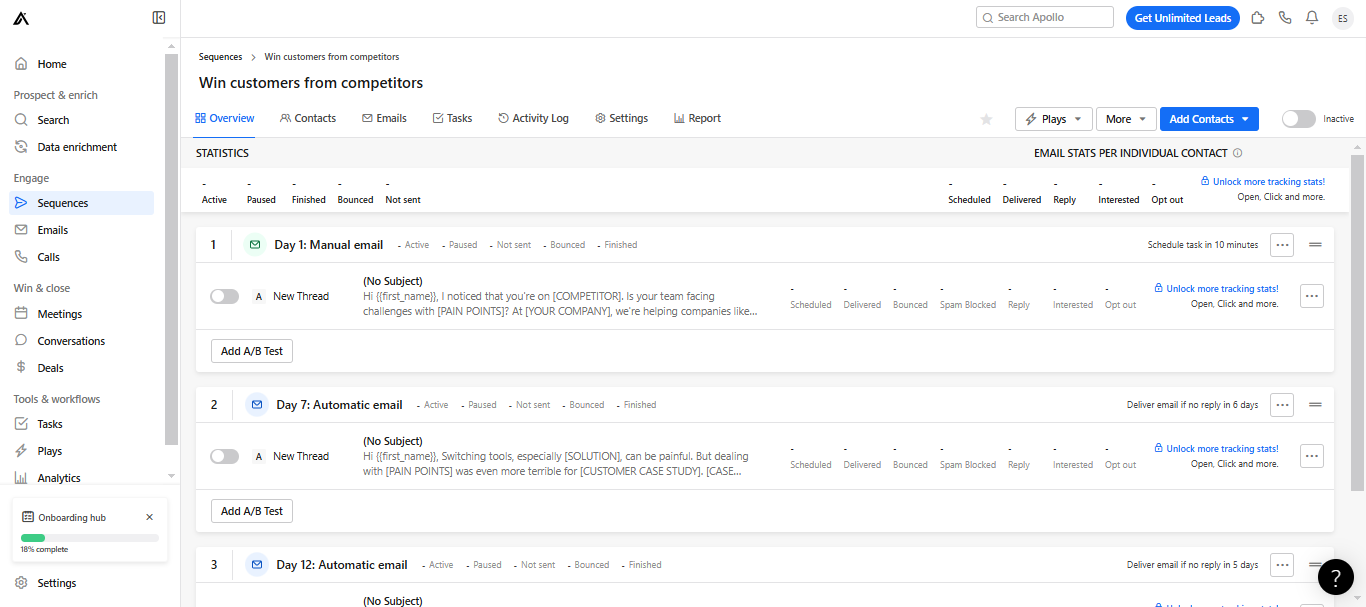Viewport: 1366px width, 607px height.
Task: Open the notifications bell
Action: (x=1312, y=18)
